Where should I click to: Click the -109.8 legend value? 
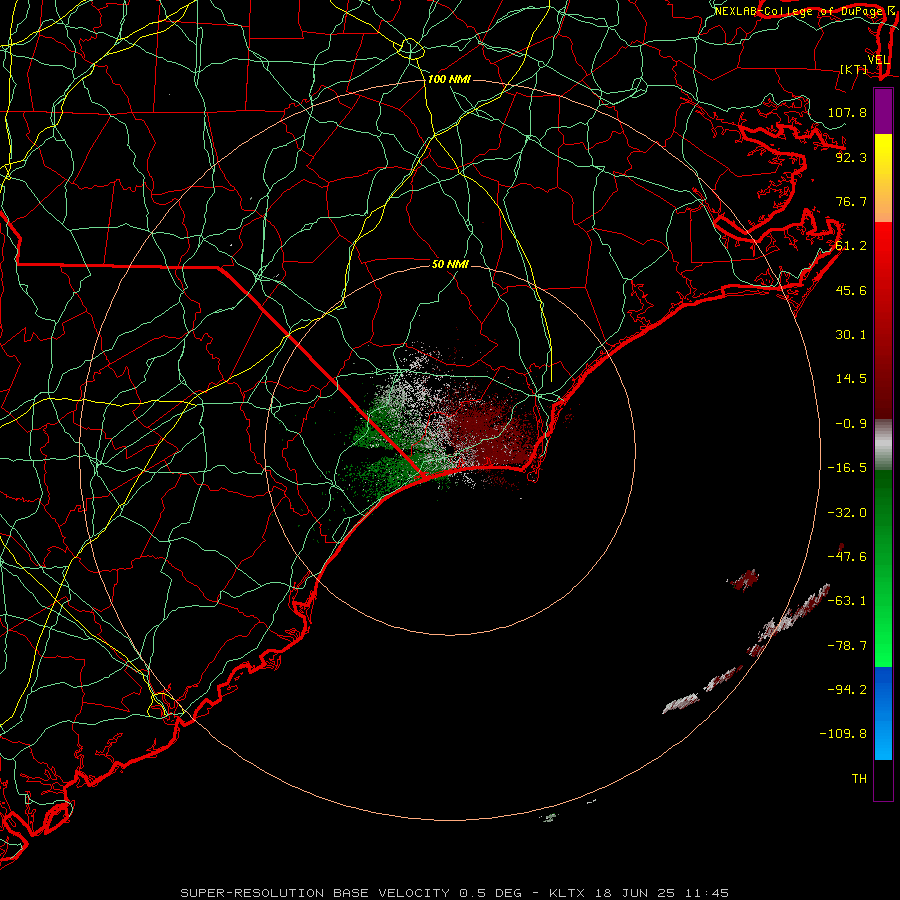843,734
